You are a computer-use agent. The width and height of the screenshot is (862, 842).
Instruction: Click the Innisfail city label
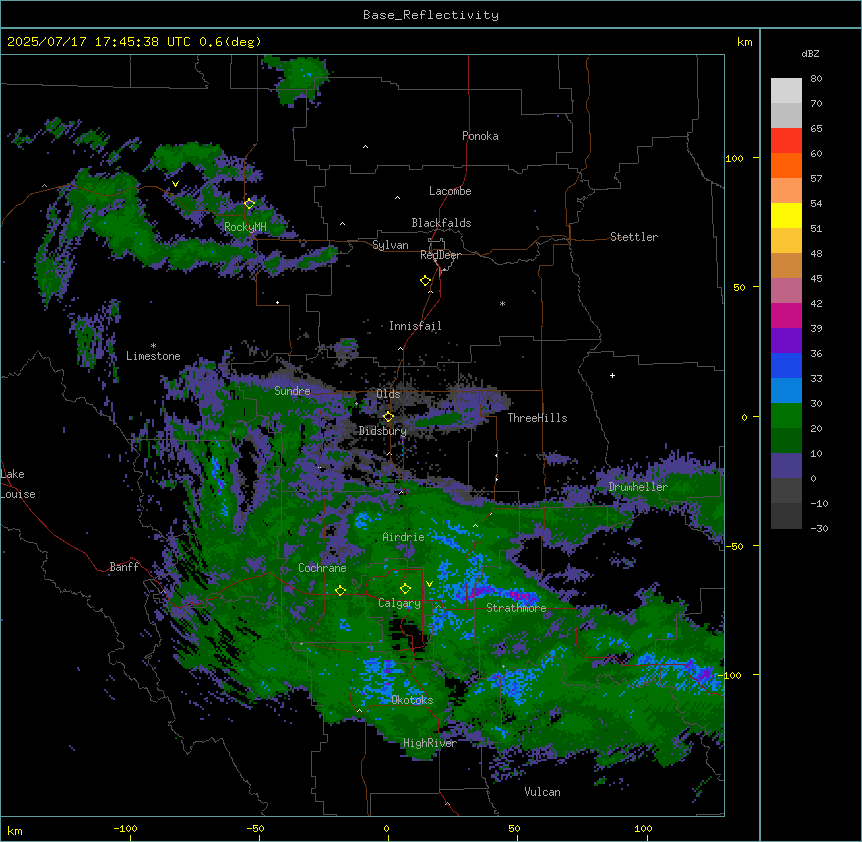click(x=415, y=326)
